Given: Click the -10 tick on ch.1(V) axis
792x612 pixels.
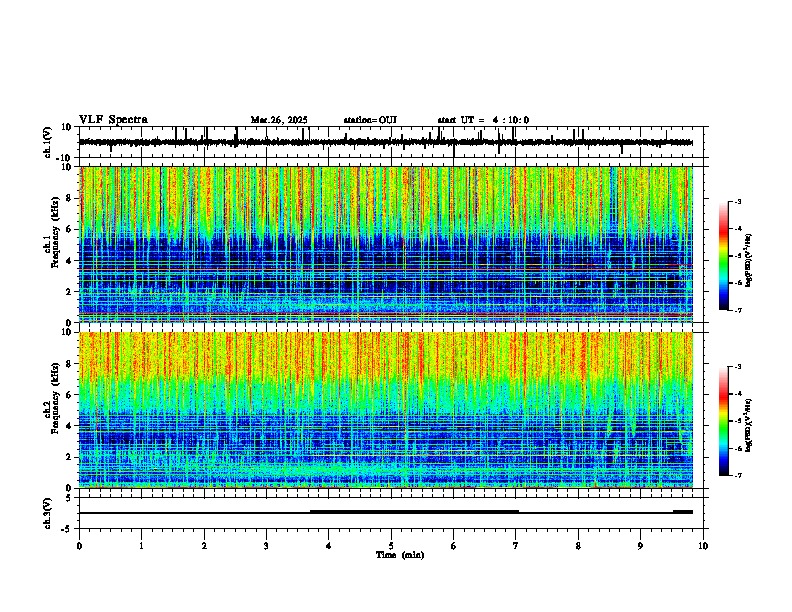Looking at the screenshot, I should pos(65,158).
